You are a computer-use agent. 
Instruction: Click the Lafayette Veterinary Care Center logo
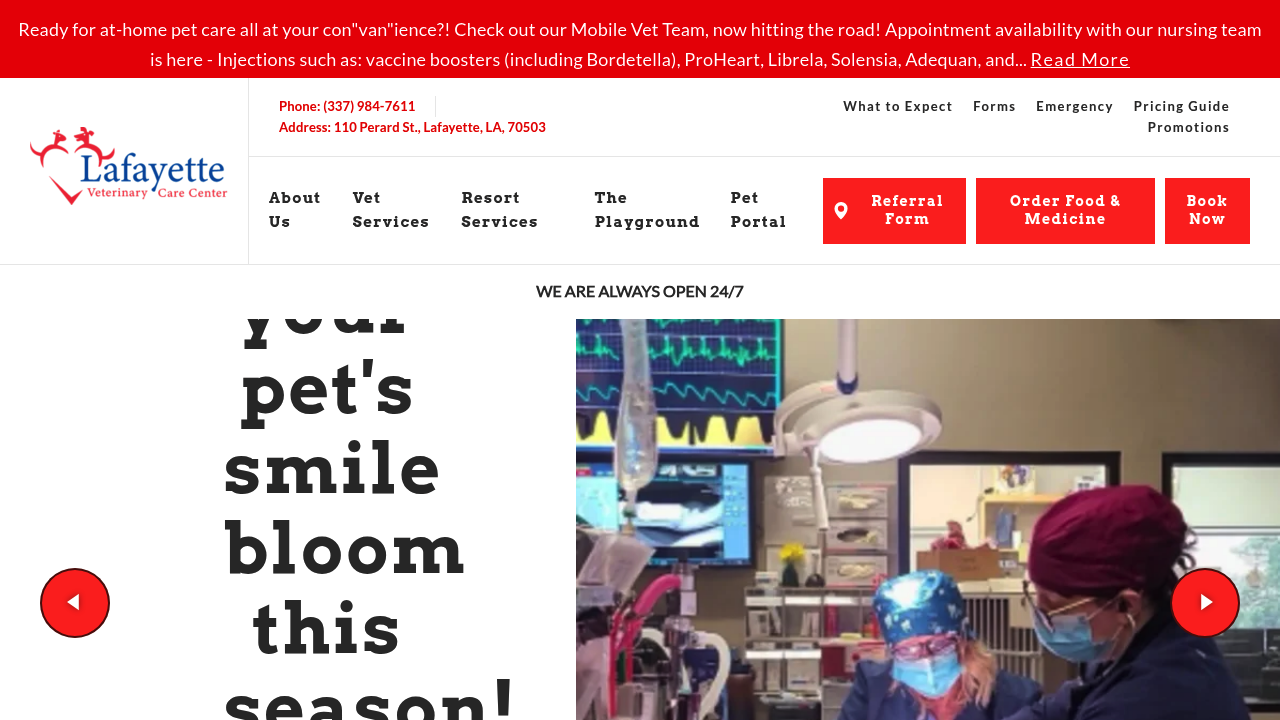pyautogui.click(x=129, y=166)
